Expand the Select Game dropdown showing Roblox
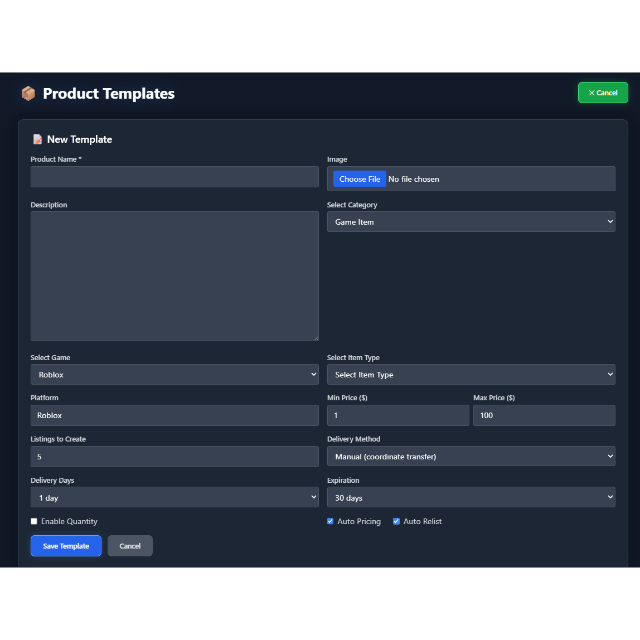The width and height of the screenshot is (640, 640). click(174, 374)
